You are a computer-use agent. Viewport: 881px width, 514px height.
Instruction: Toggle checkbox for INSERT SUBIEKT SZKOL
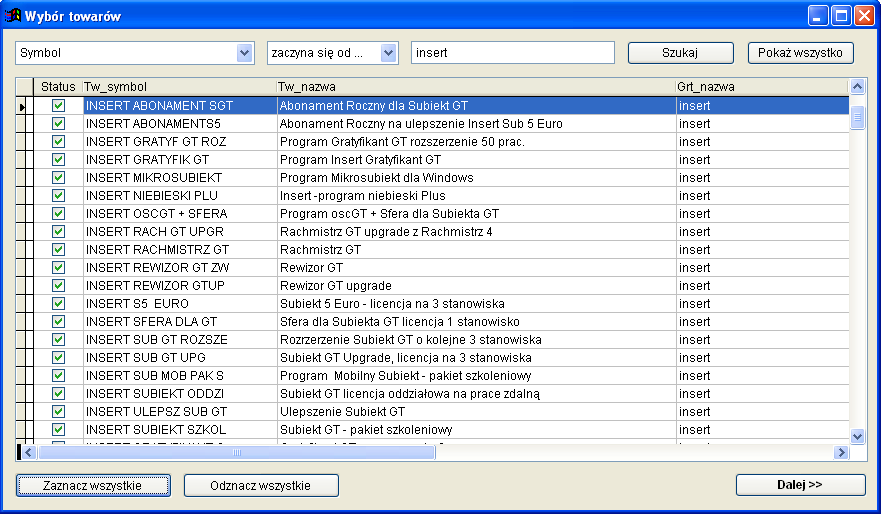(58, 429)
